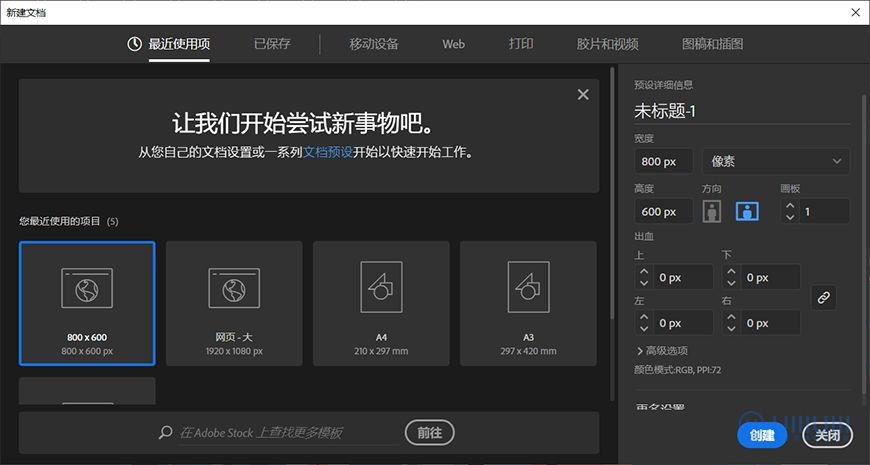The height and width of the screenshot is (465, 870).
Task: Open the 文档预设 link in the banner
Action: [x=328, y=152]
